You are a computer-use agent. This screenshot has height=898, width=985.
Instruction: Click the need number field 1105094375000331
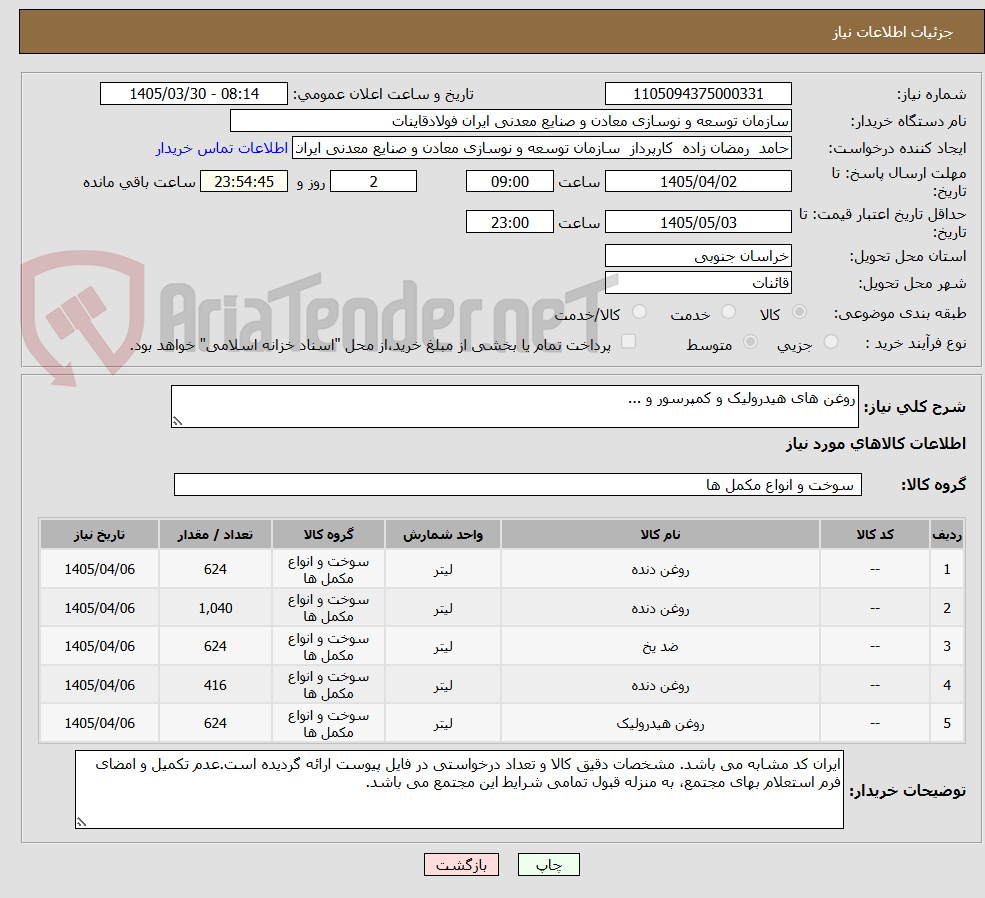(698, 94)
